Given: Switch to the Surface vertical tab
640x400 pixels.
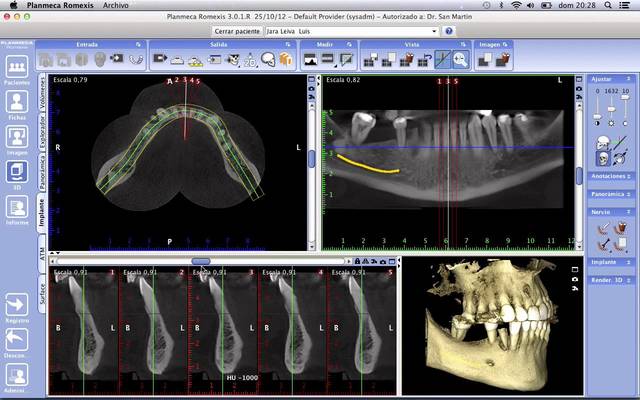Looking at the screenshot, I should 42,294.
